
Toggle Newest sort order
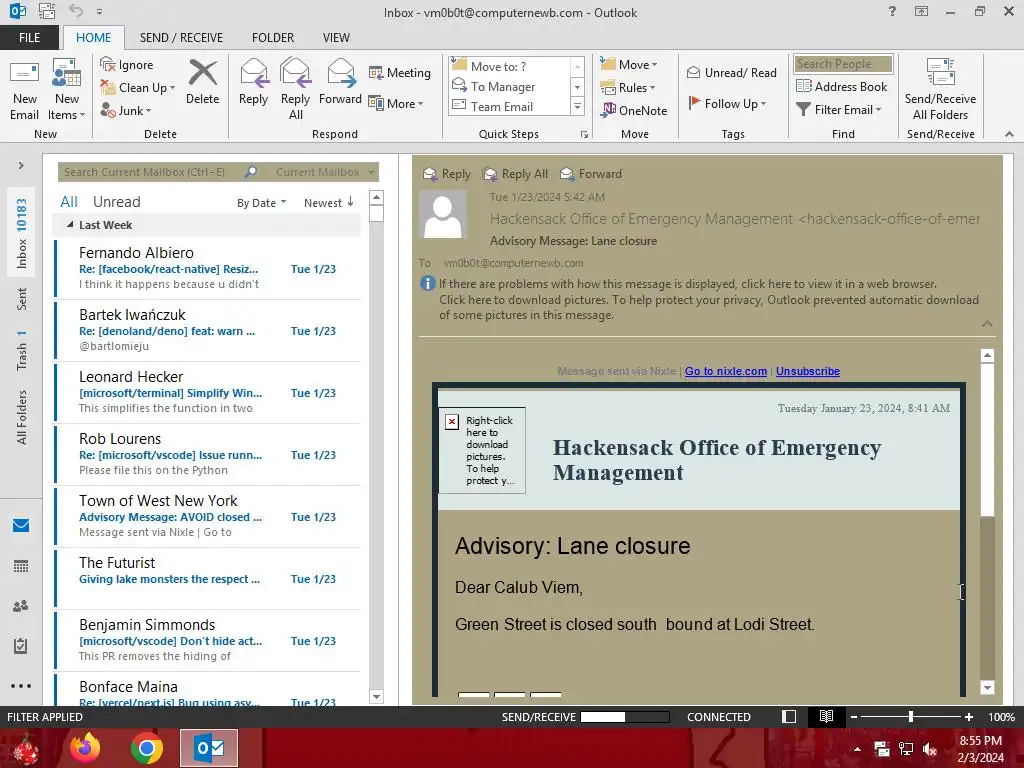click(328, 203)
